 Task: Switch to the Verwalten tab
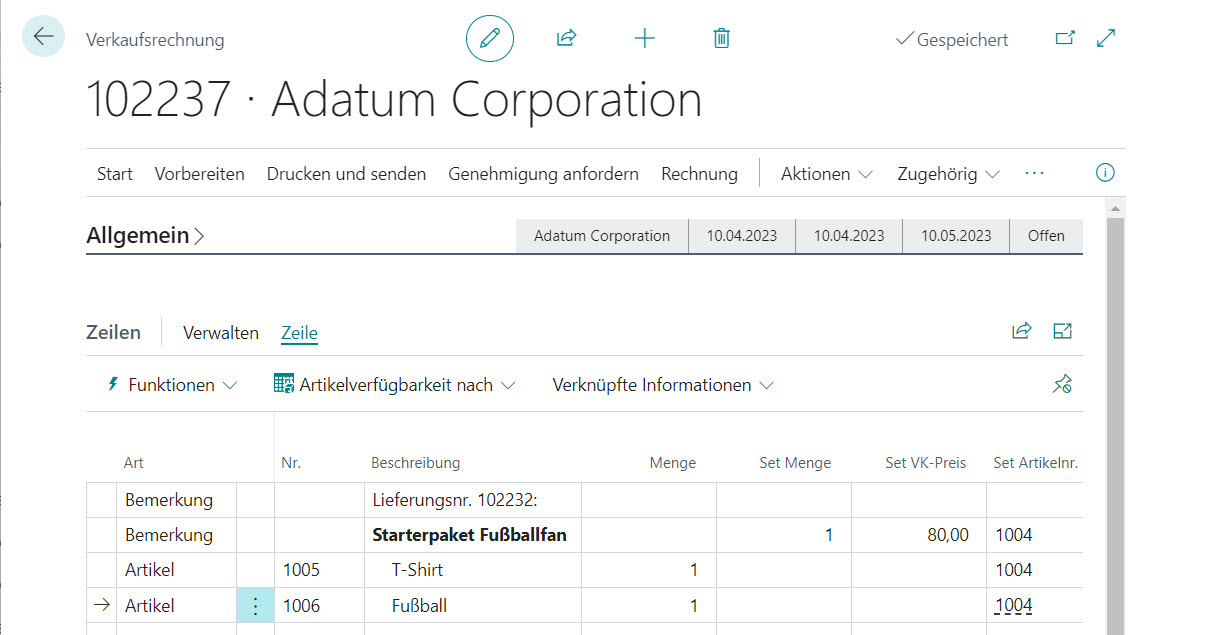tap(221, 333)
